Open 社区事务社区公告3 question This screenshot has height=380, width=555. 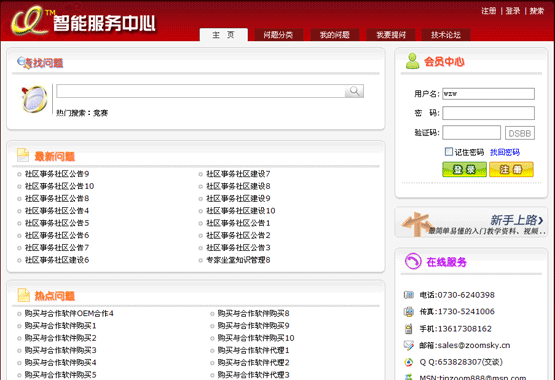tap(238, 248)
